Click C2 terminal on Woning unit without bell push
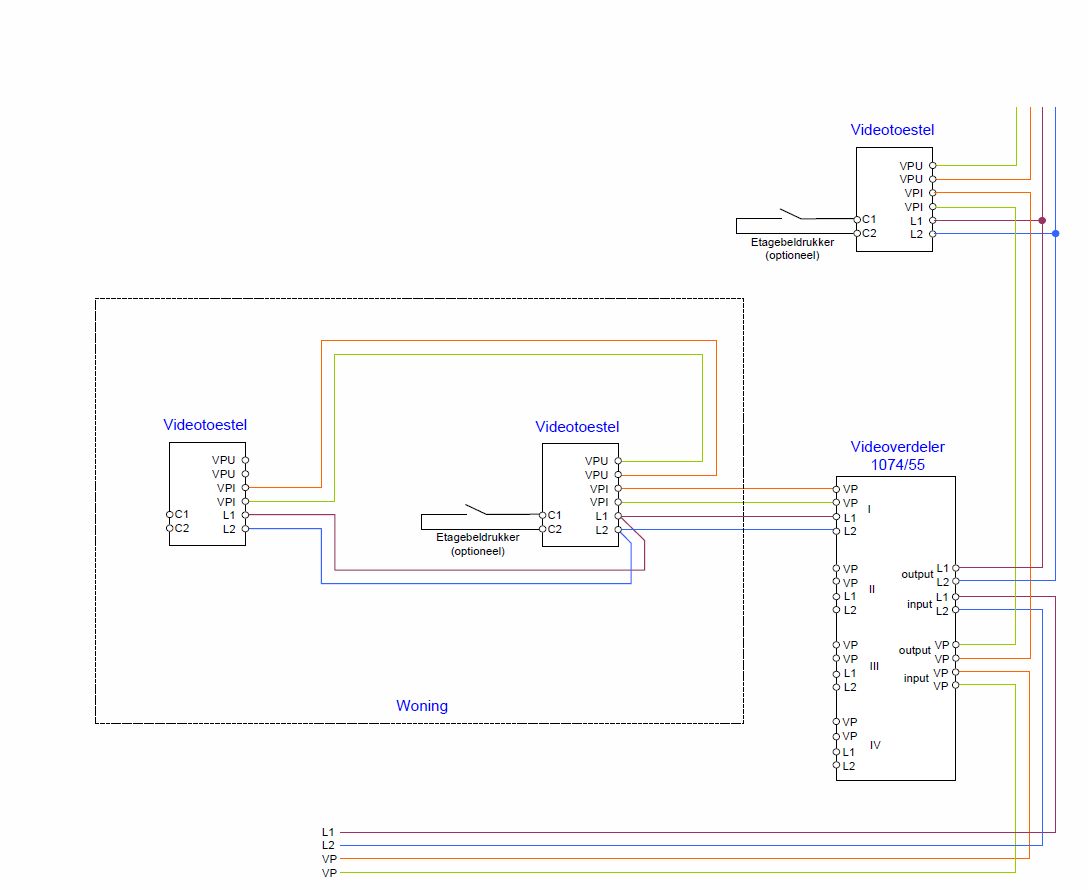This screenshot has width=1088, height=890. pos(169,529)
